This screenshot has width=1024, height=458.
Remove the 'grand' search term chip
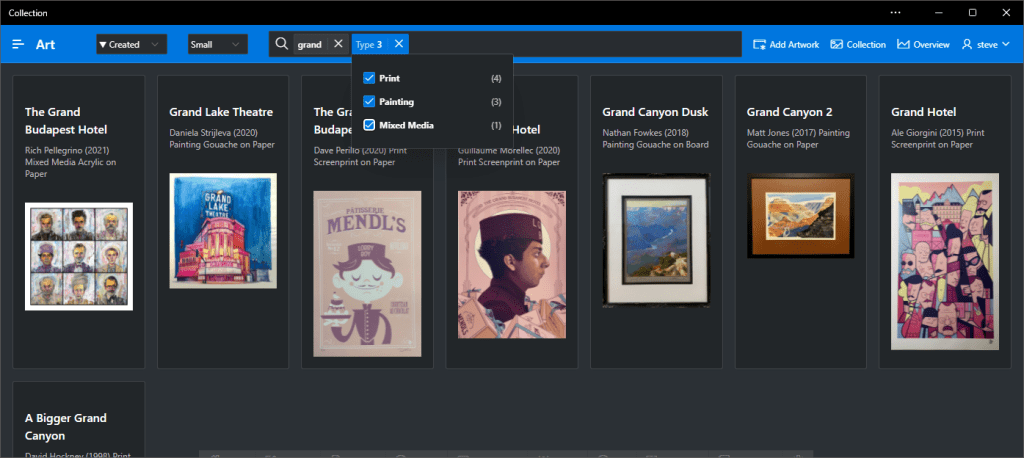pyautogui.click(x=338, y=44)
